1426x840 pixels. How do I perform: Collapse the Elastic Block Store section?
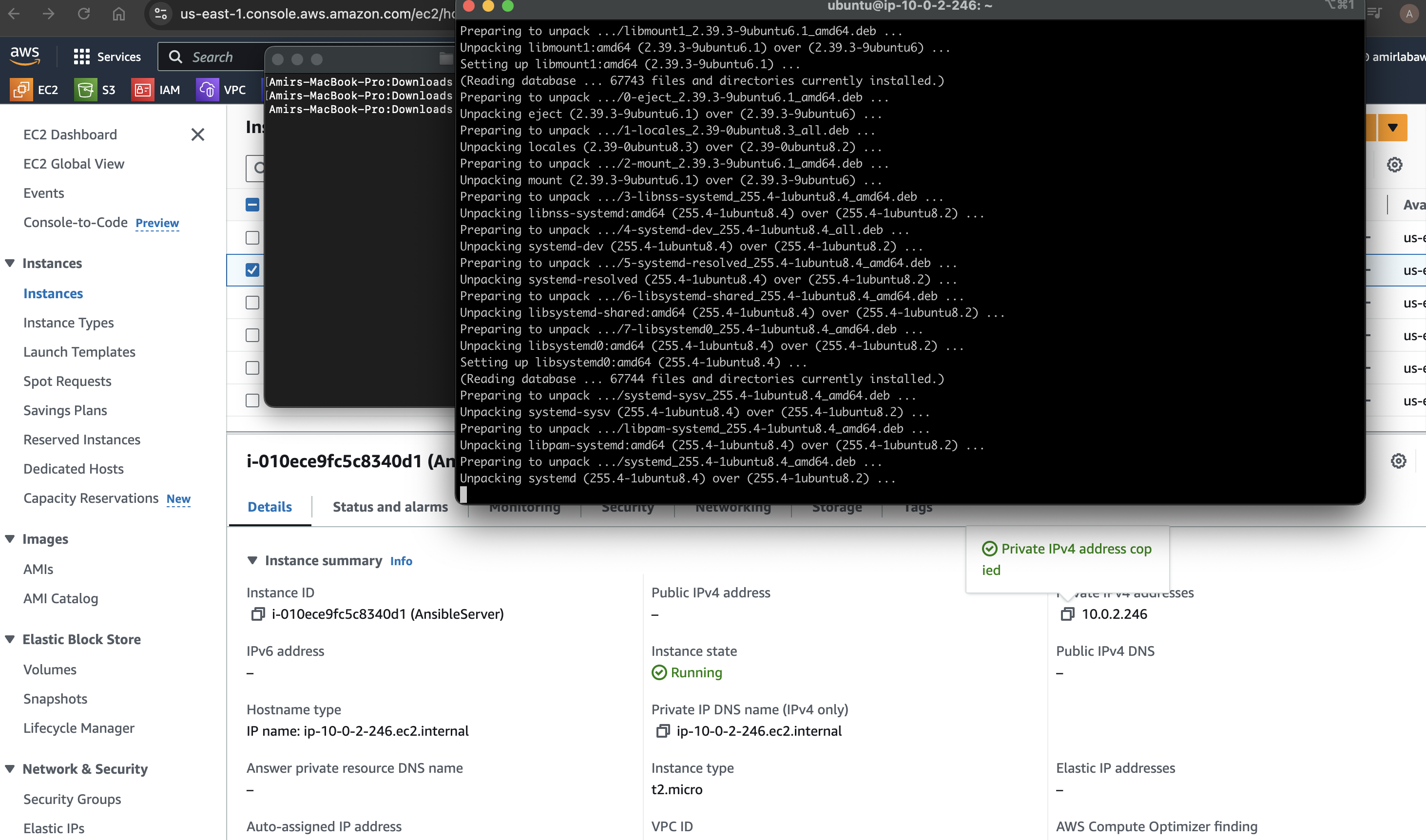(10, 639)
